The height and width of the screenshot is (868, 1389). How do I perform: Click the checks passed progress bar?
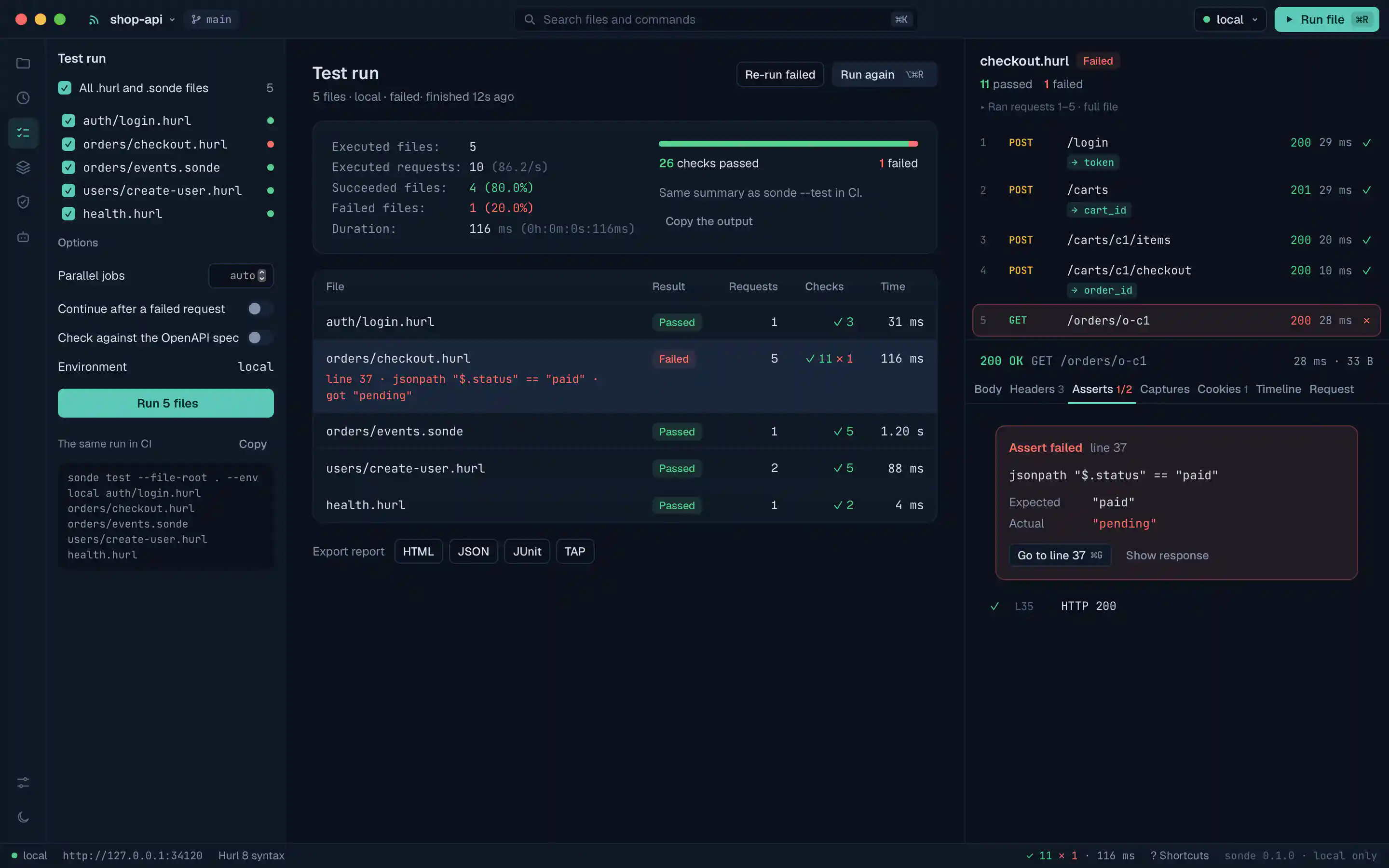point(788,144)
